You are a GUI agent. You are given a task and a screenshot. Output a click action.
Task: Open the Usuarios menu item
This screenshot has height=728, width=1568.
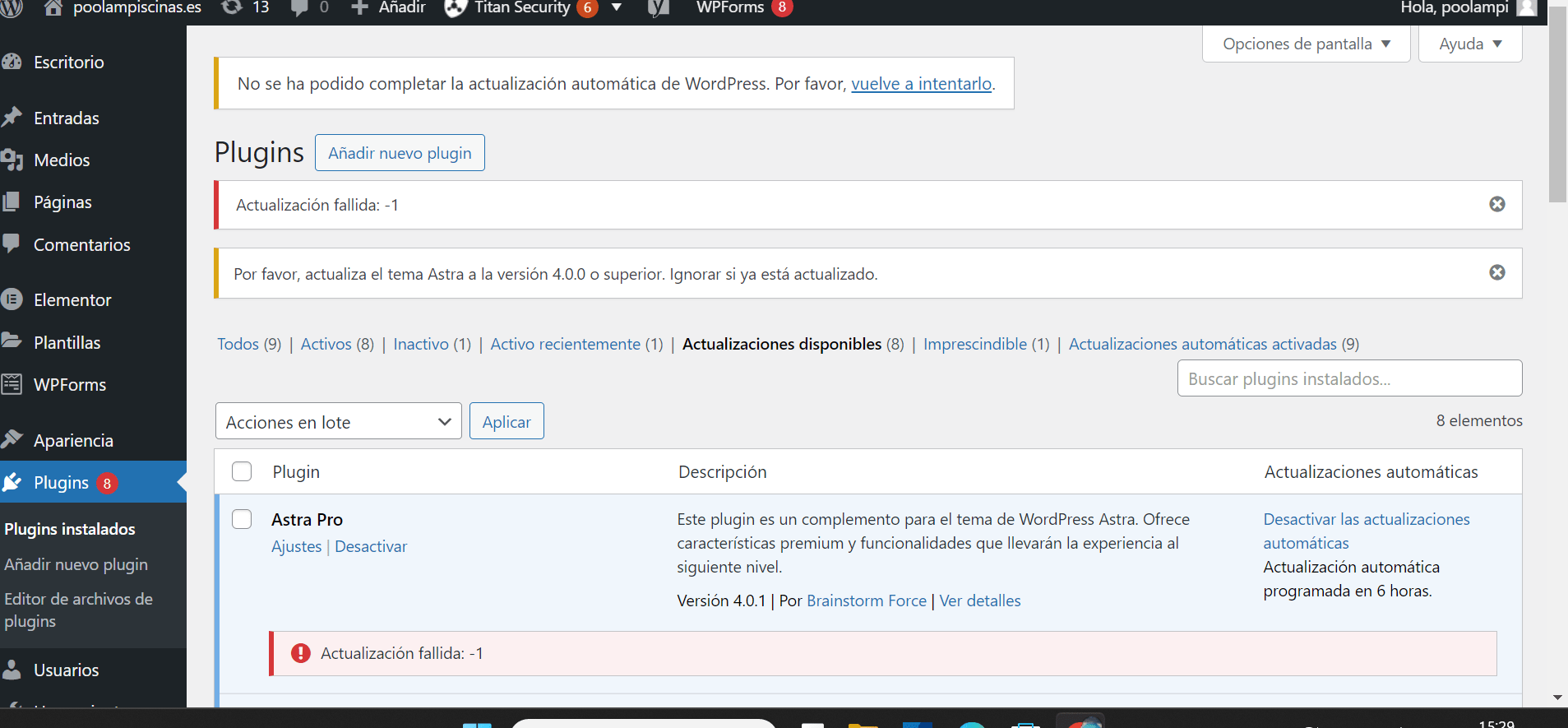click(x=66, y=670)
